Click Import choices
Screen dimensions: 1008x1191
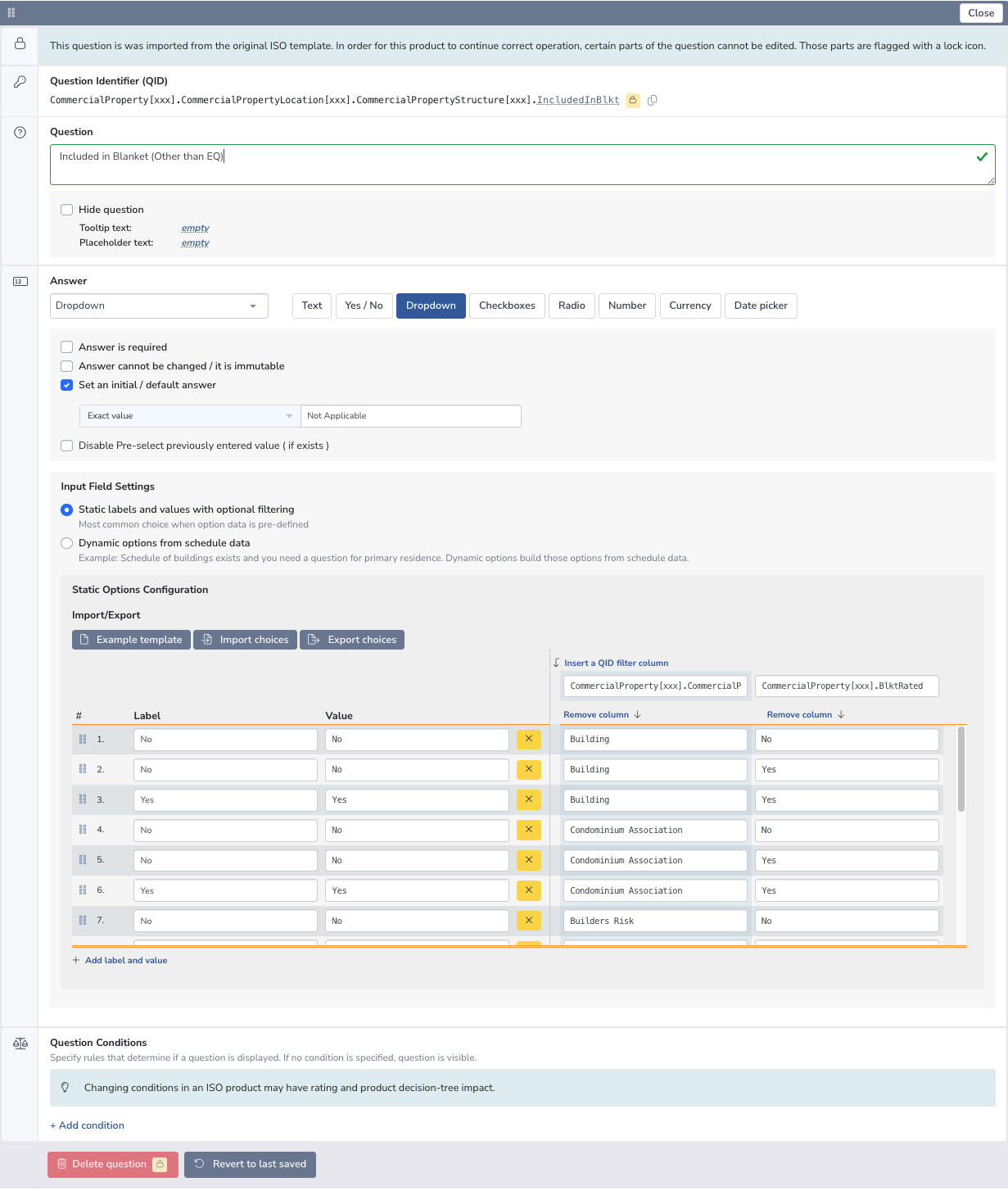point(245,640)
